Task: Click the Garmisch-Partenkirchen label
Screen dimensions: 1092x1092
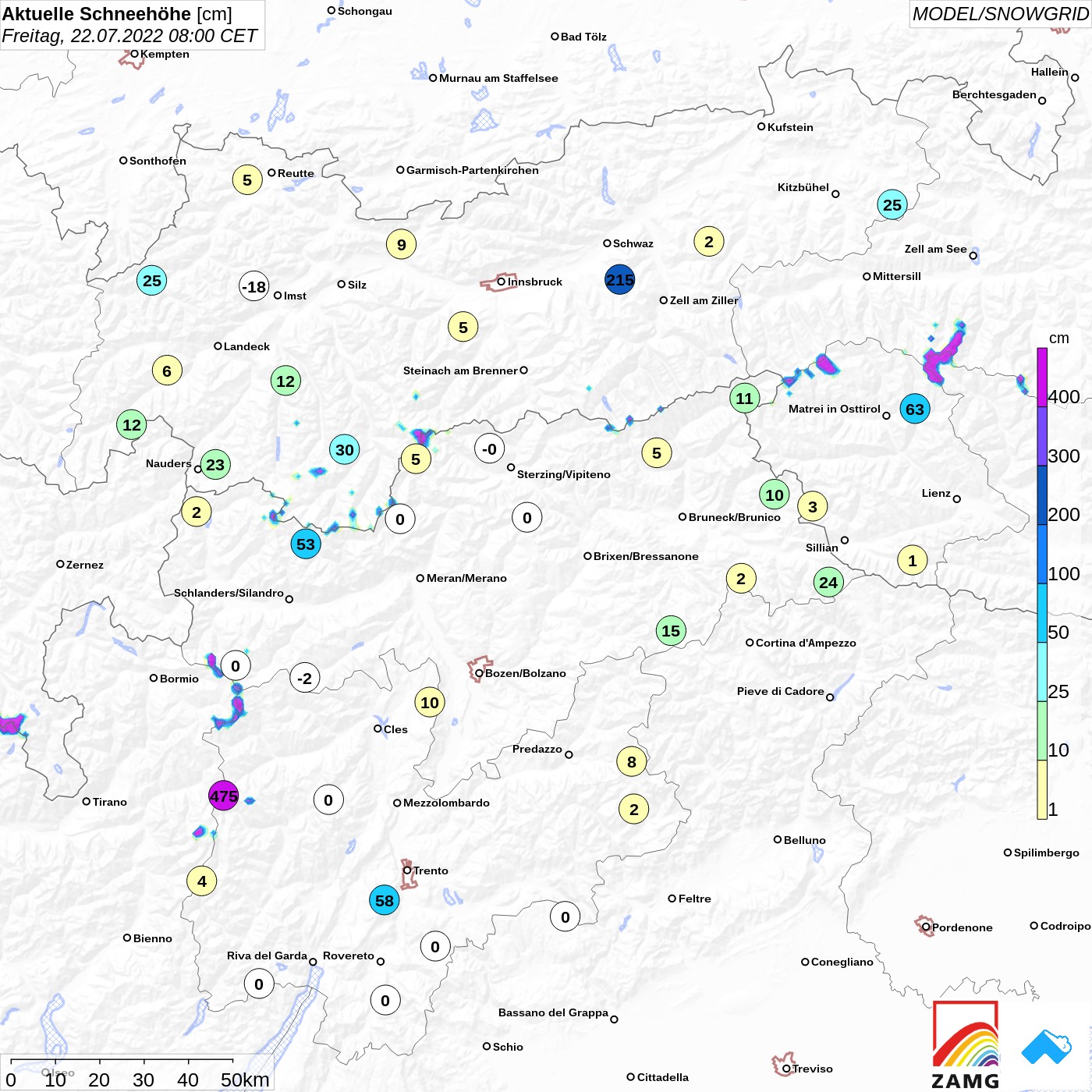Action: coord(473,170)
